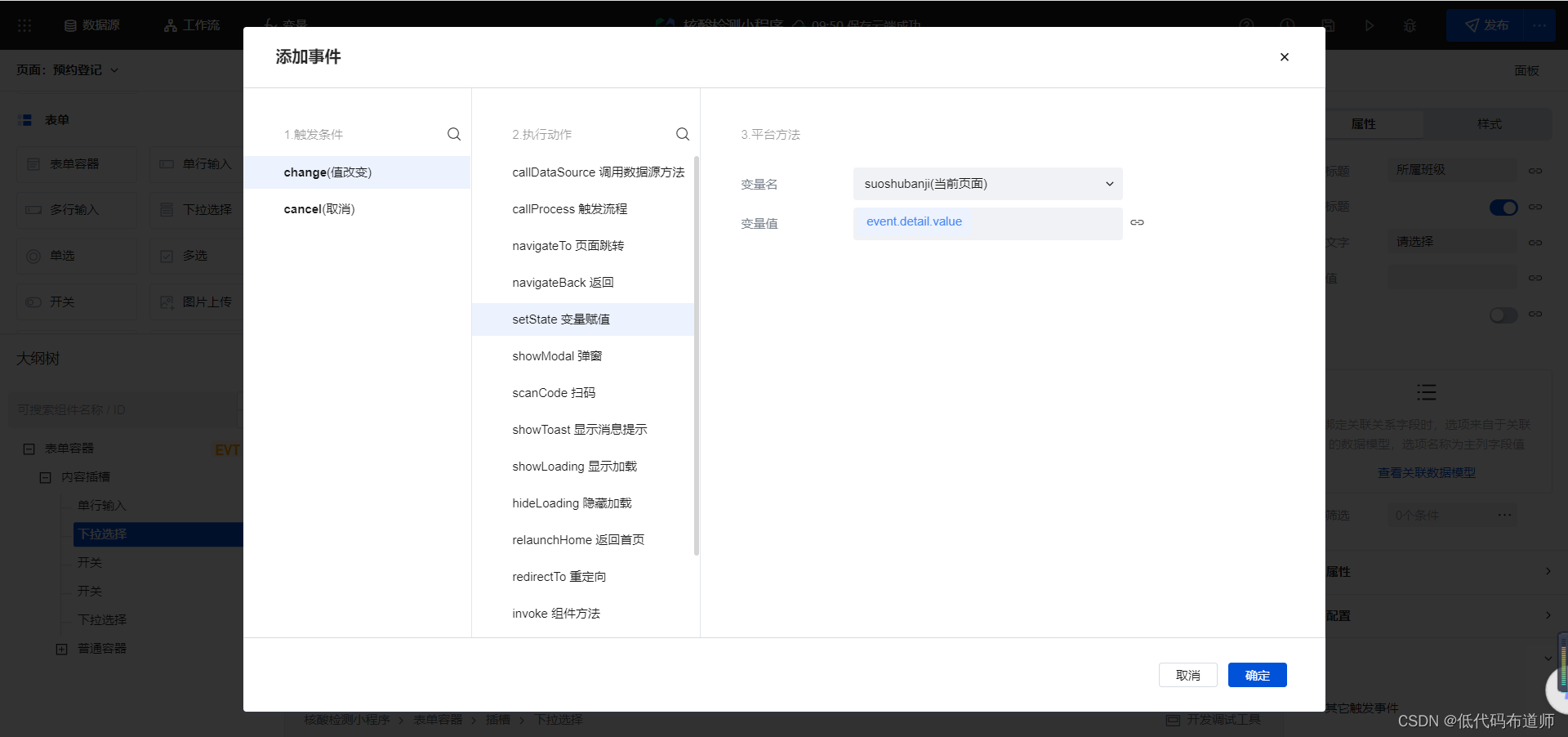1568x737 pixels.
Task: Choose showLoading 显示加载 action
Action: [583, 467]
